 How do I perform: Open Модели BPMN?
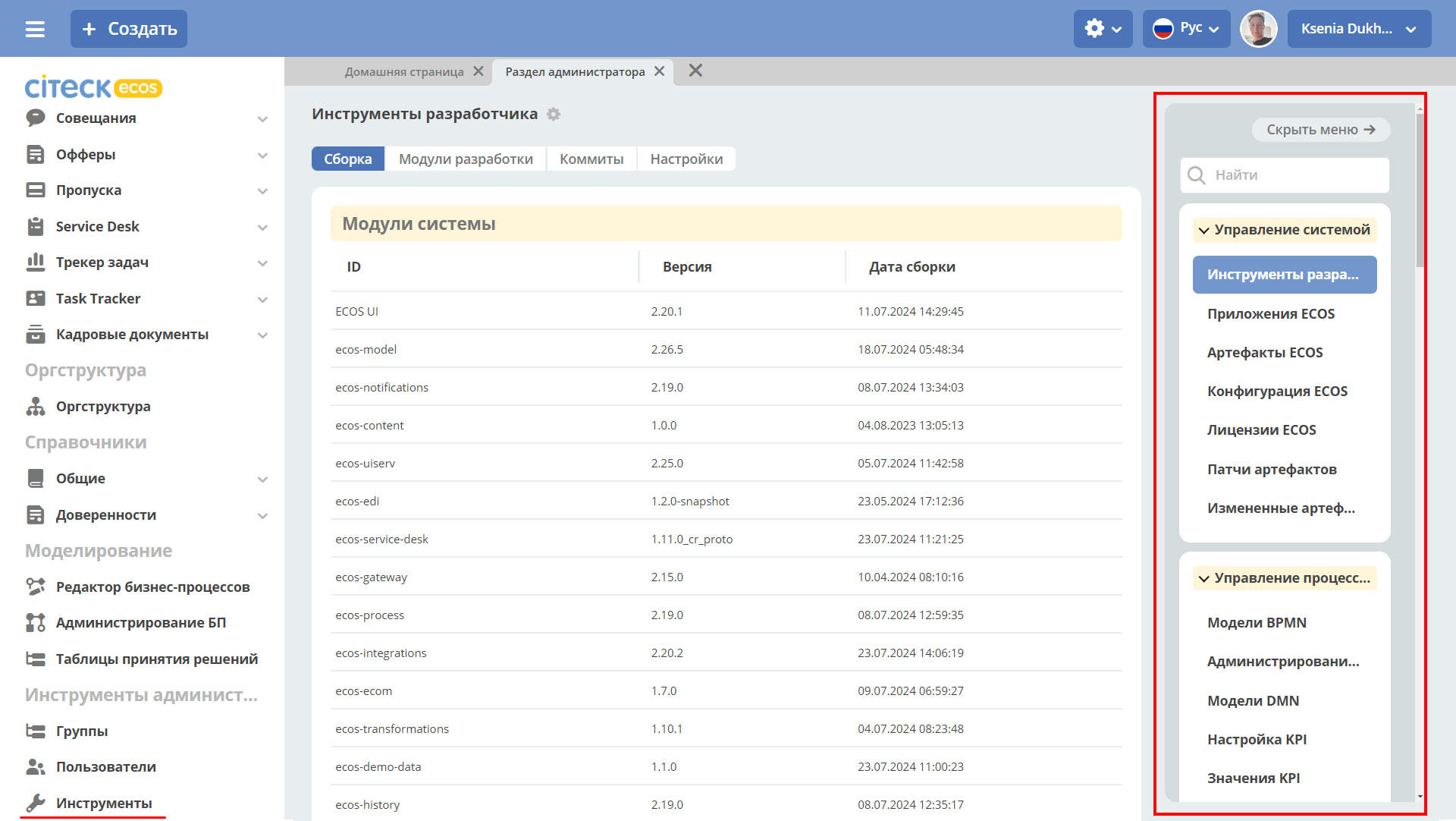pos(1257,622)
